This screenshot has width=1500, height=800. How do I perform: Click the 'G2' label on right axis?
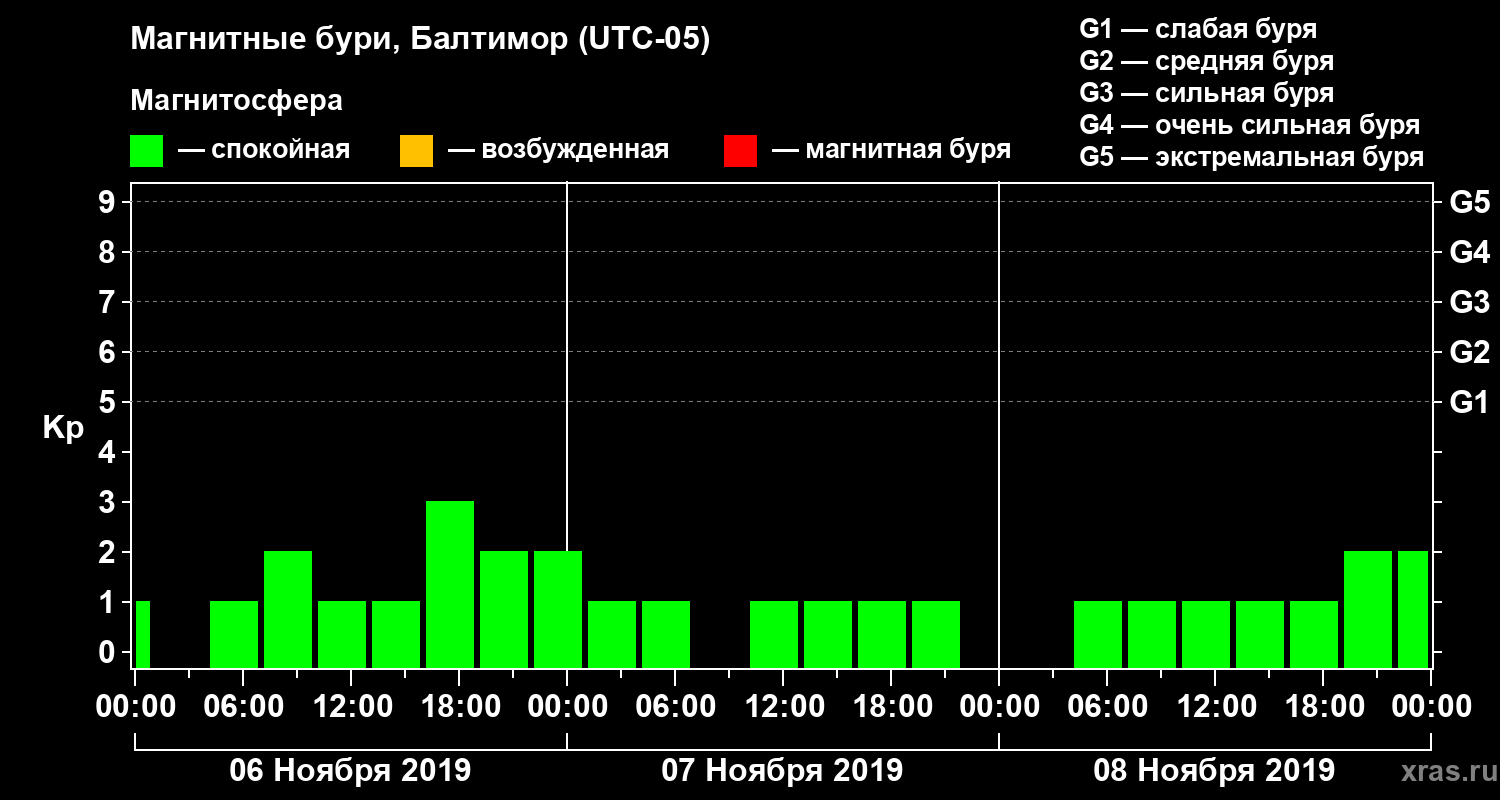(1469, 353)
